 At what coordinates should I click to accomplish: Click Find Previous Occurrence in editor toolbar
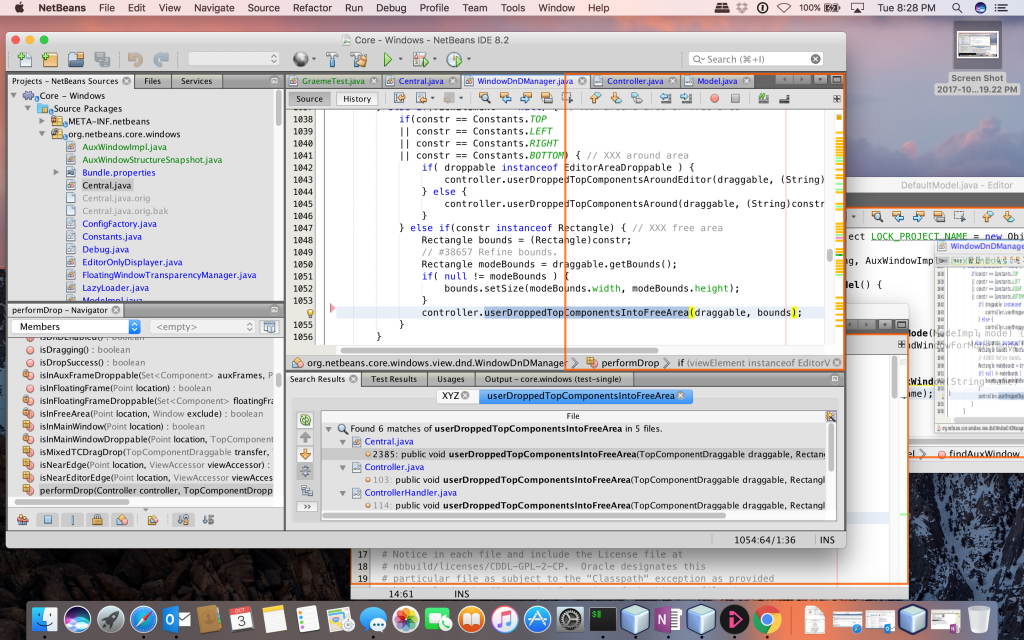coord(505,99)
